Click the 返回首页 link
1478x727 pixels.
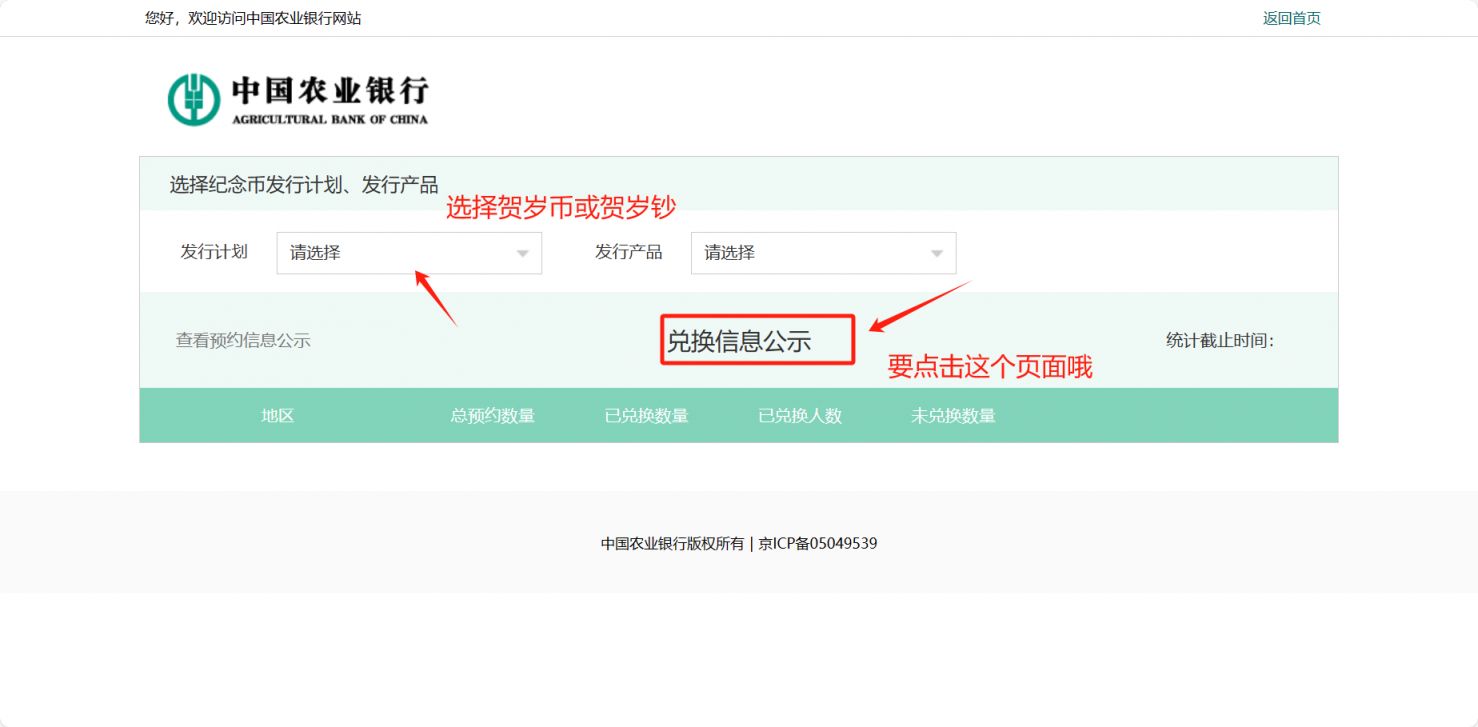[x=1291, y=18]
